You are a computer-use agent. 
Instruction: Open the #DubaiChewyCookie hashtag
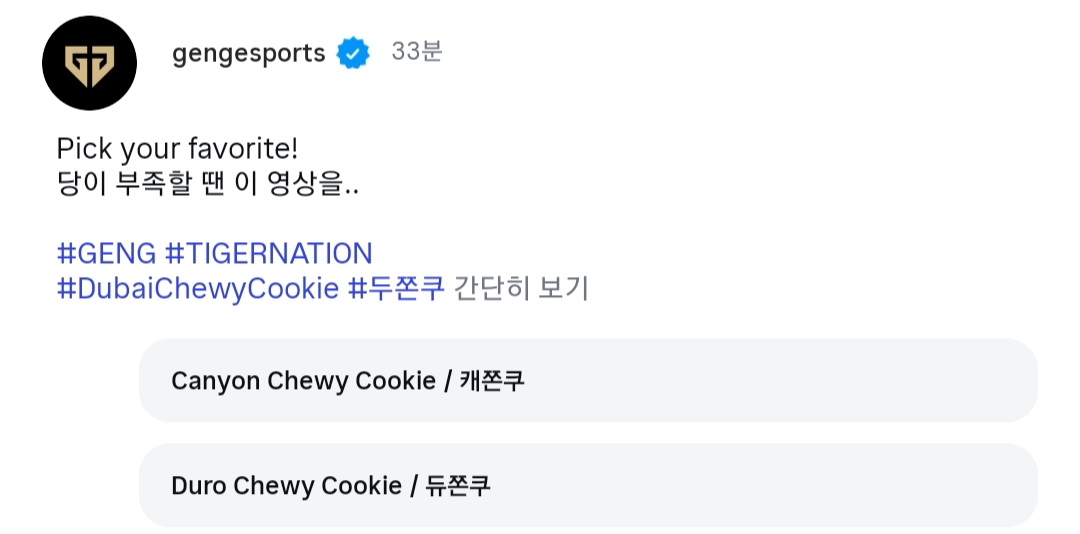point(198,289)
